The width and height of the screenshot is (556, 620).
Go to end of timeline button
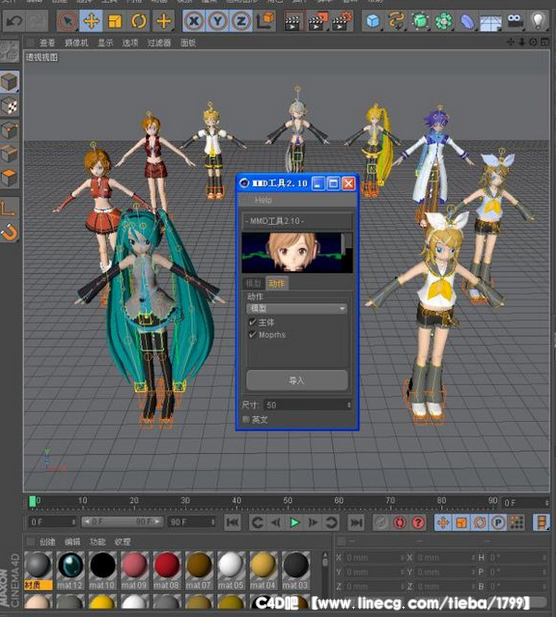tap(356, 523)
